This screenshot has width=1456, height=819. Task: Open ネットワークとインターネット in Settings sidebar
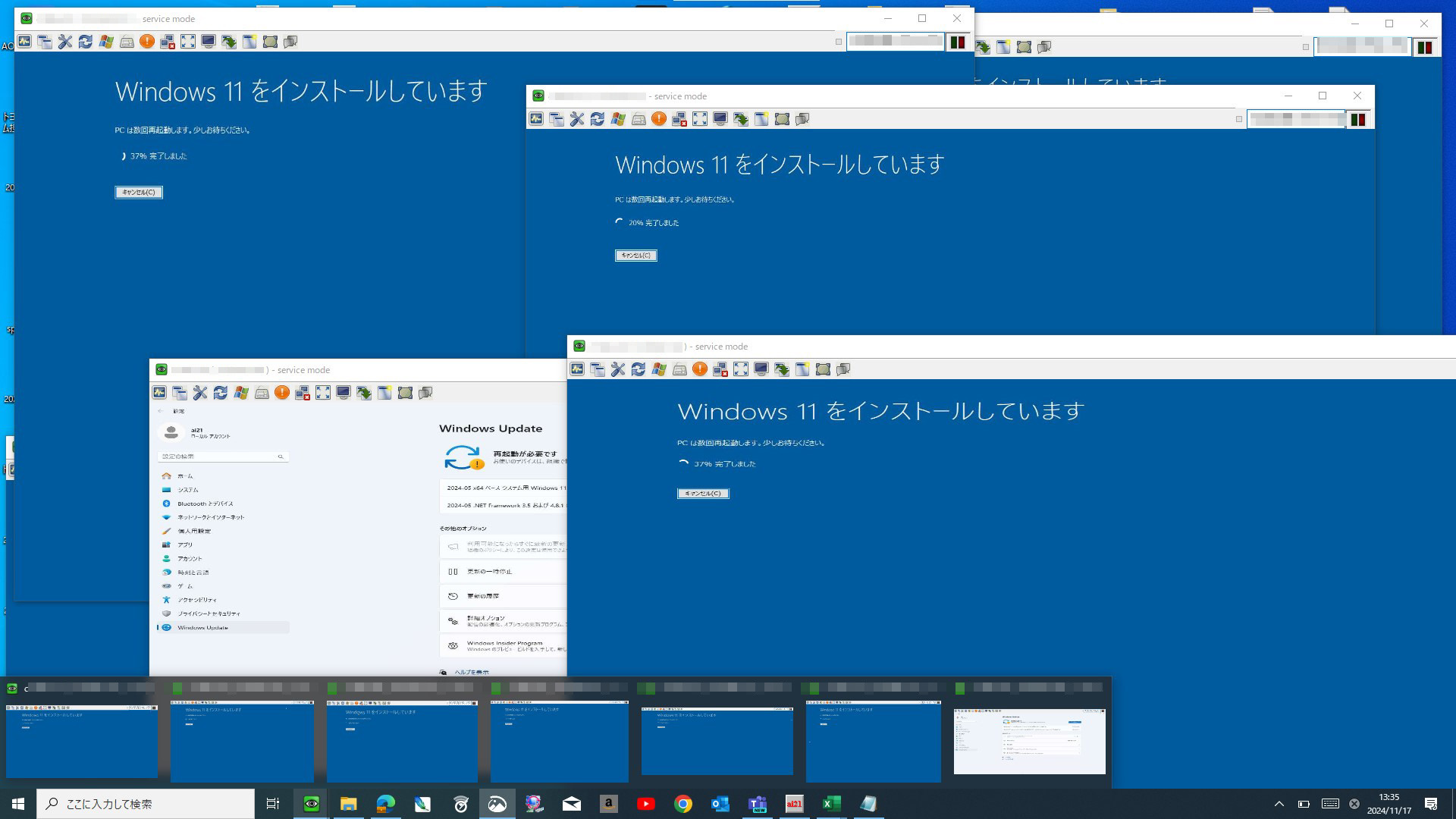(223, 517)
